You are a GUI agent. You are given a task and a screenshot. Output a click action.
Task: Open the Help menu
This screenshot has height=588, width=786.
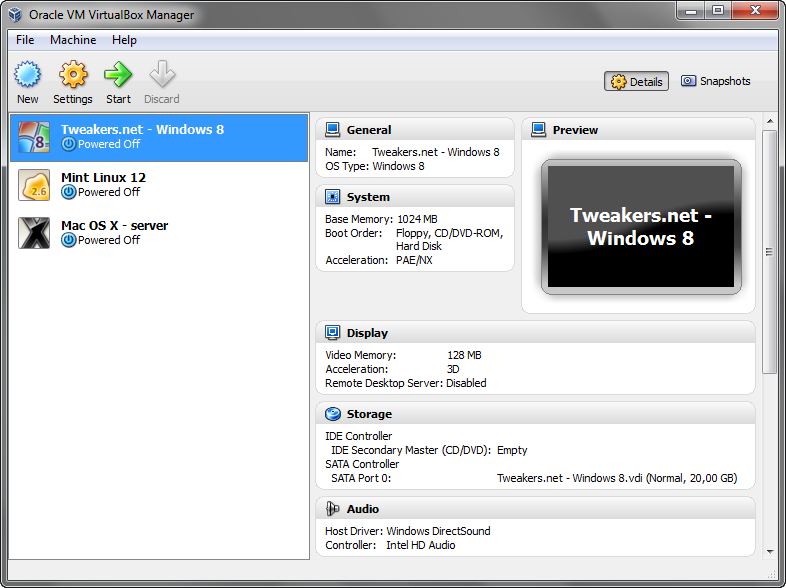tap(124, 40)
